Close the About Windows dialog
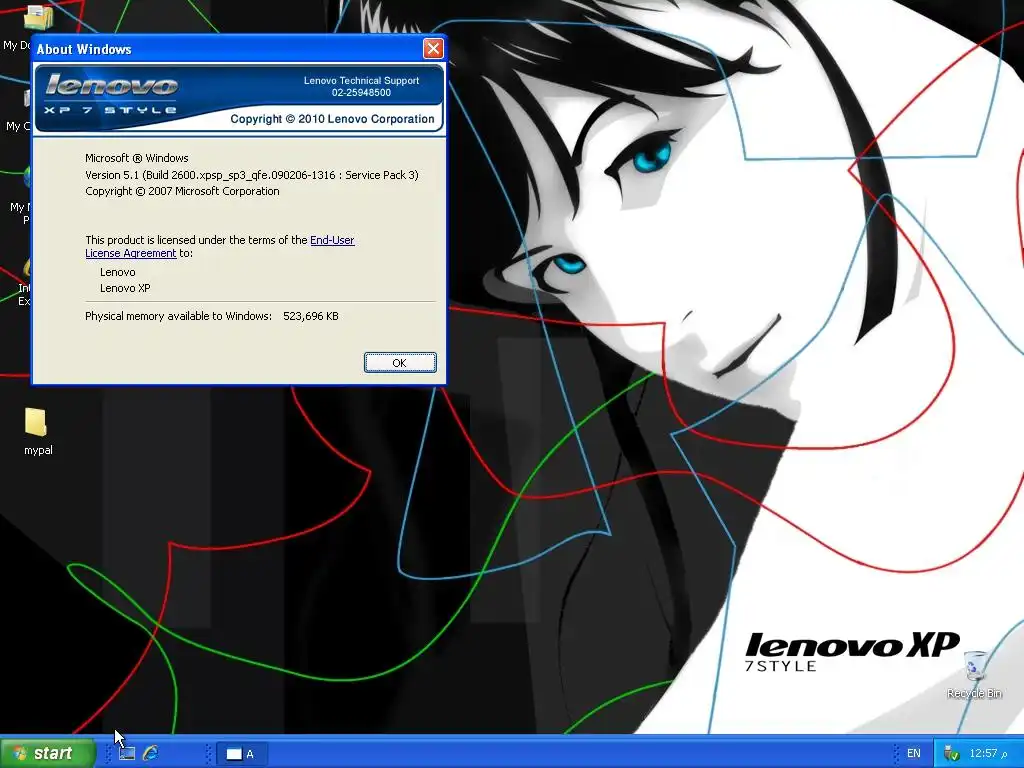1024x768 pixels. tap(433, 48)
